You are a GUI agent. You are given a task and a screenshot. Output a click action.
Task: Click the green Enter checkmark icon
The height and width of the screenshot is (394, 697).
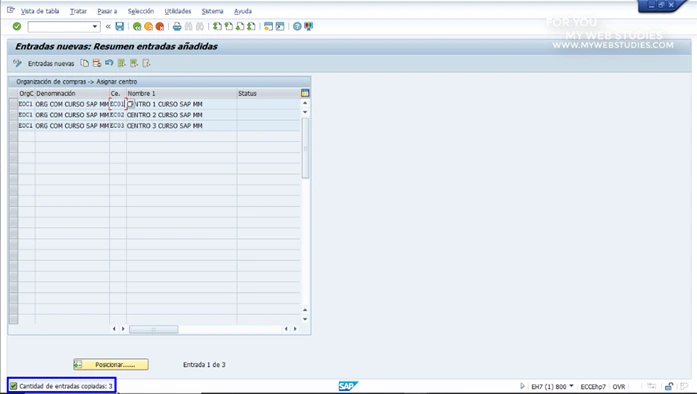click(17, 27)
